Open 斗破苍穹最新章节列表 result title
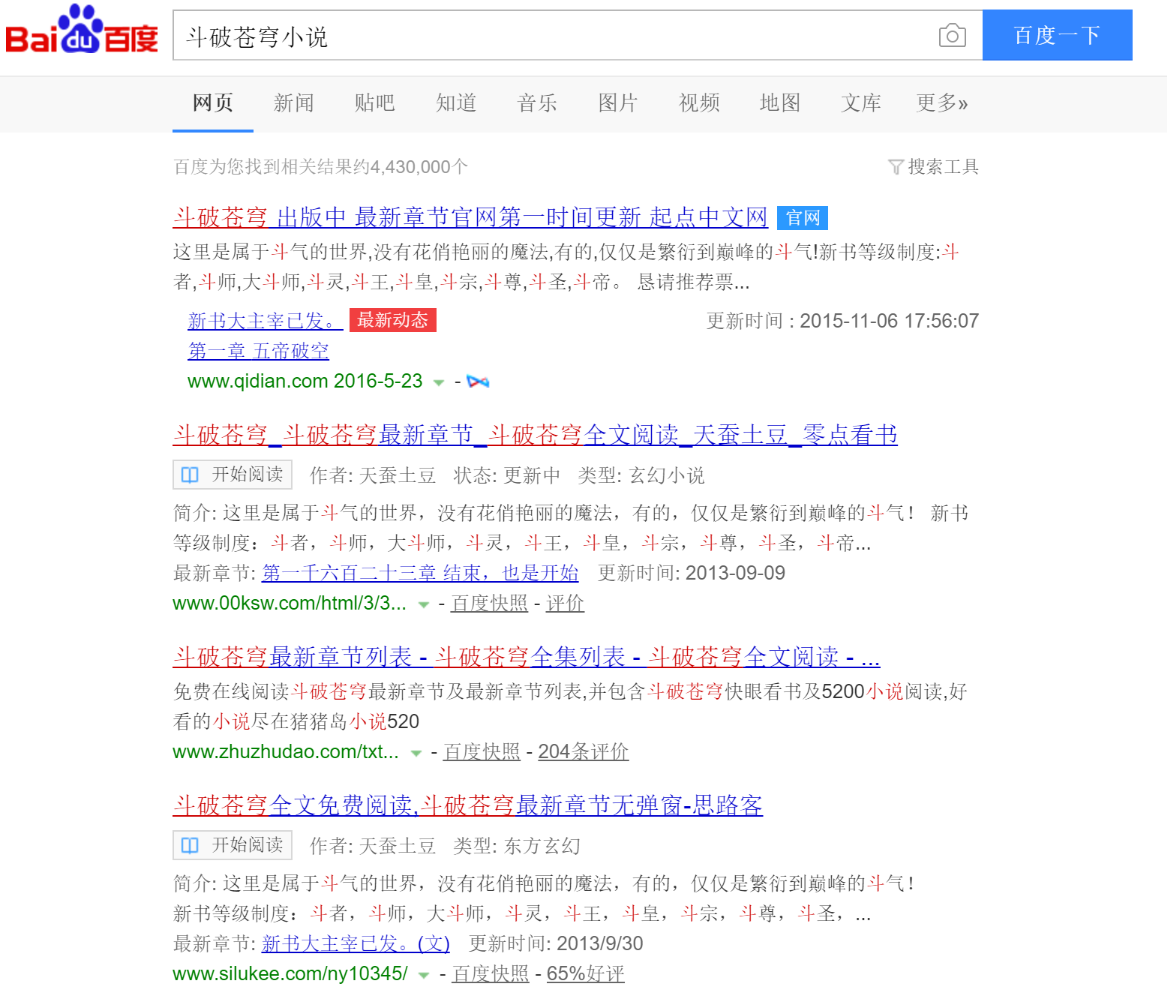Image resolution: width=1167 pixels, height=997 pixels. pos(526,657)
